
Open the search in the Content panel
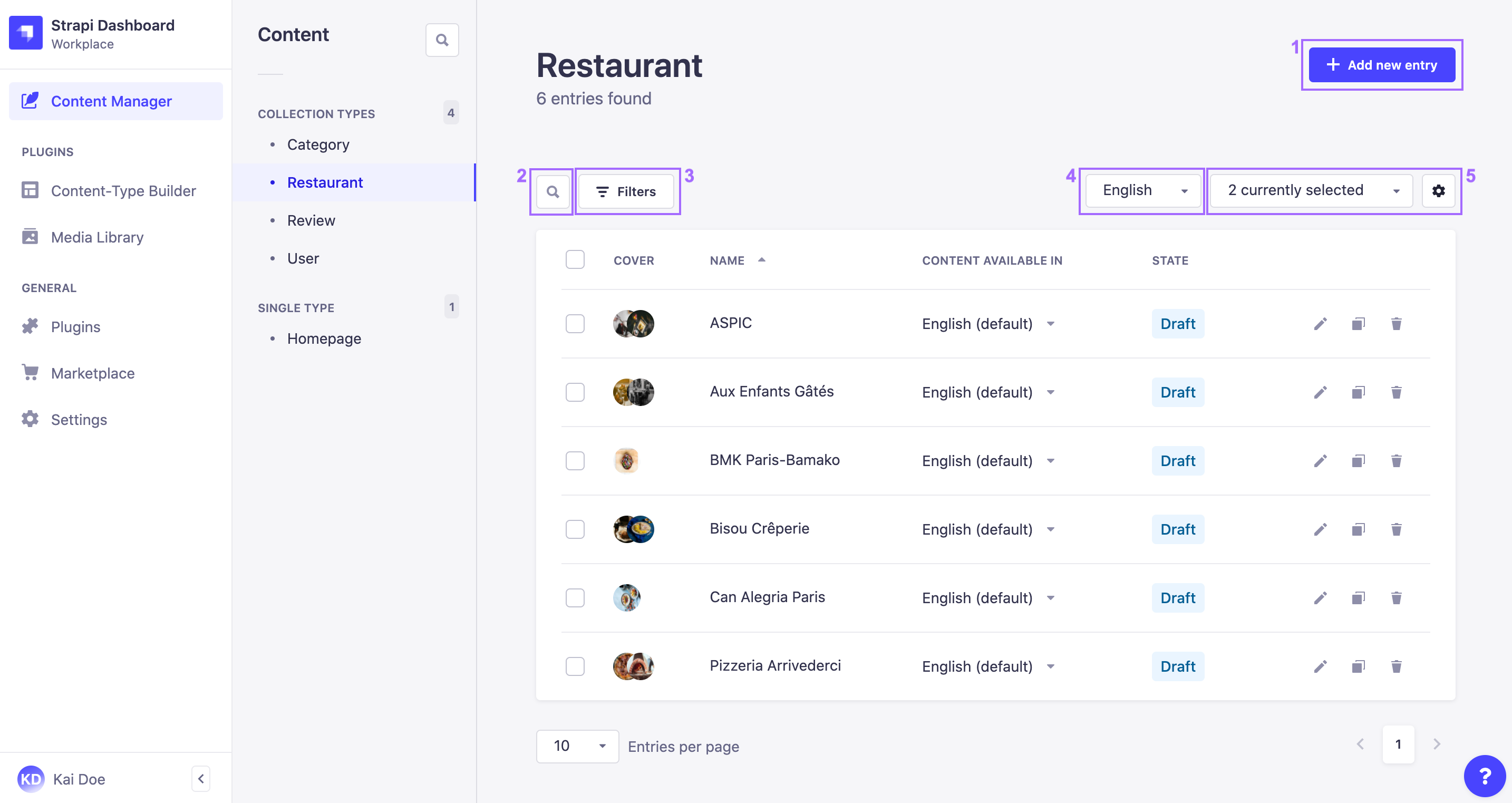(x=442, y=40)
